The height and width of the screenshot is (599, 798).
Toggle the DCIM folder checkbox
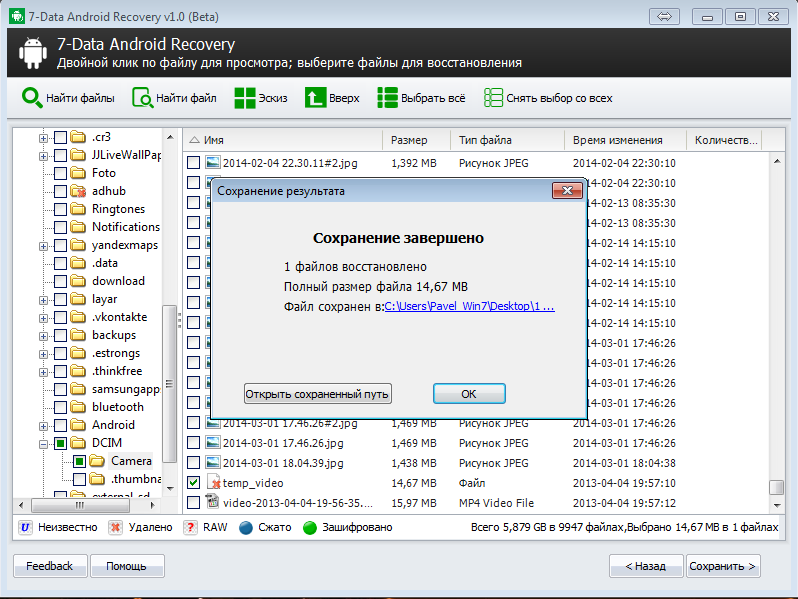click(61, 443)
